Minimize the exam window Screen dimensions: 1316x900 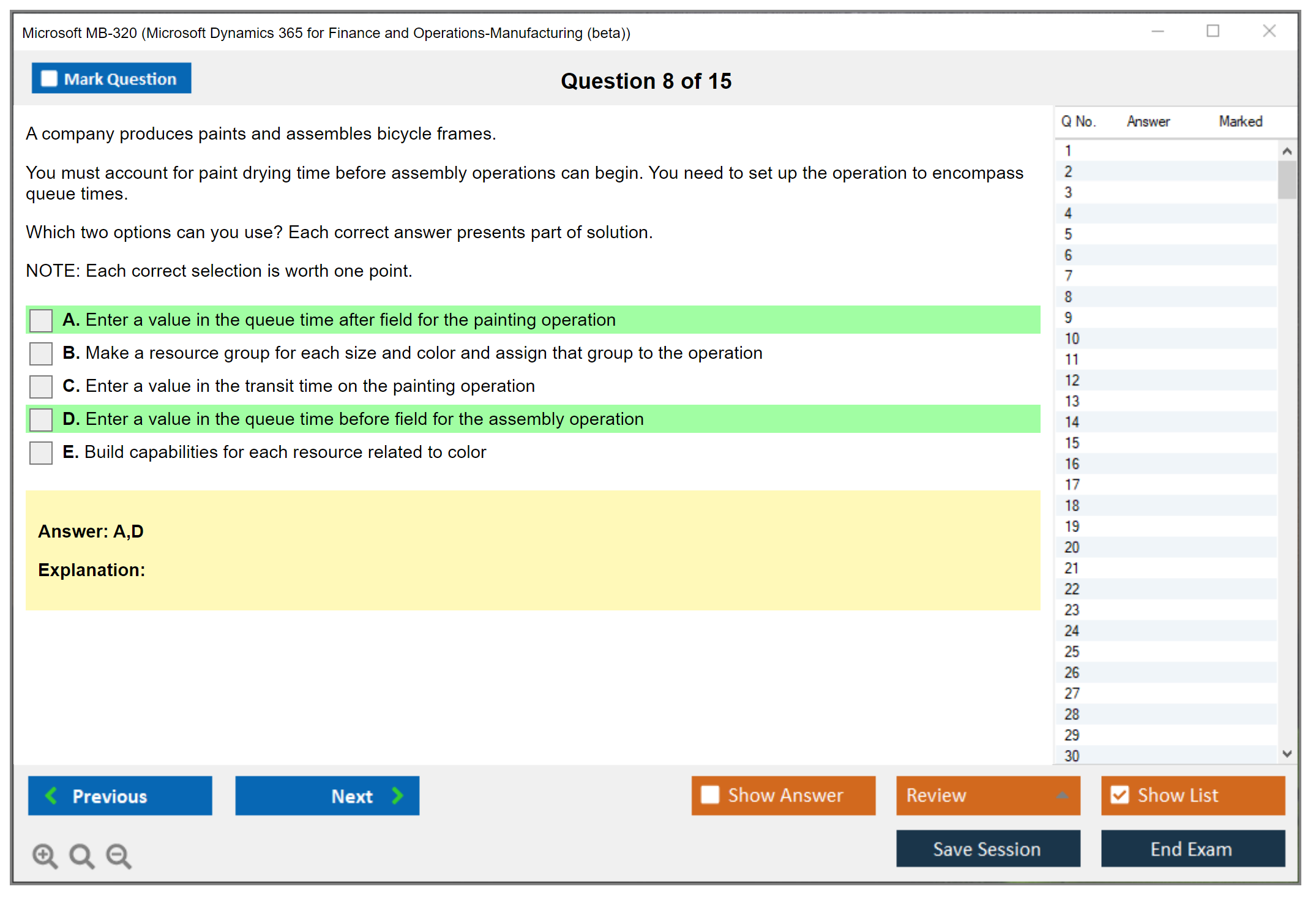(x=1157, y=31)
